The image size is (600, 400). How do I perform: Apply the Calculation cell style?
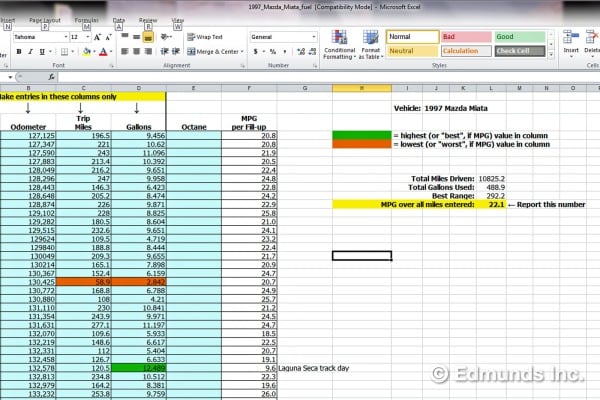[x=466, y=51]
